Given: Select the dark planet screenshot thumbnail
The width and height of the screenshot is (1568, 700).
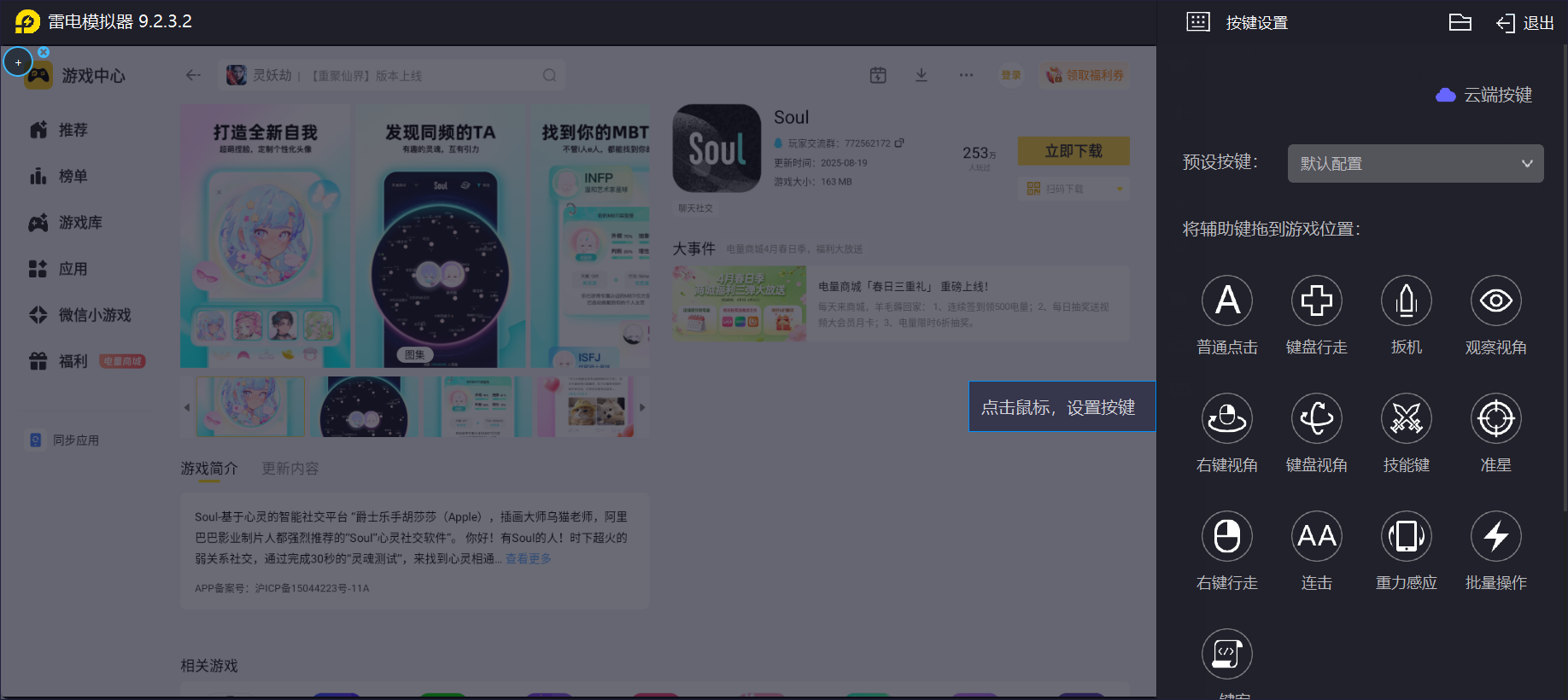Looking at the screenshot, I should pyautogui.click(x=364, y=407).
